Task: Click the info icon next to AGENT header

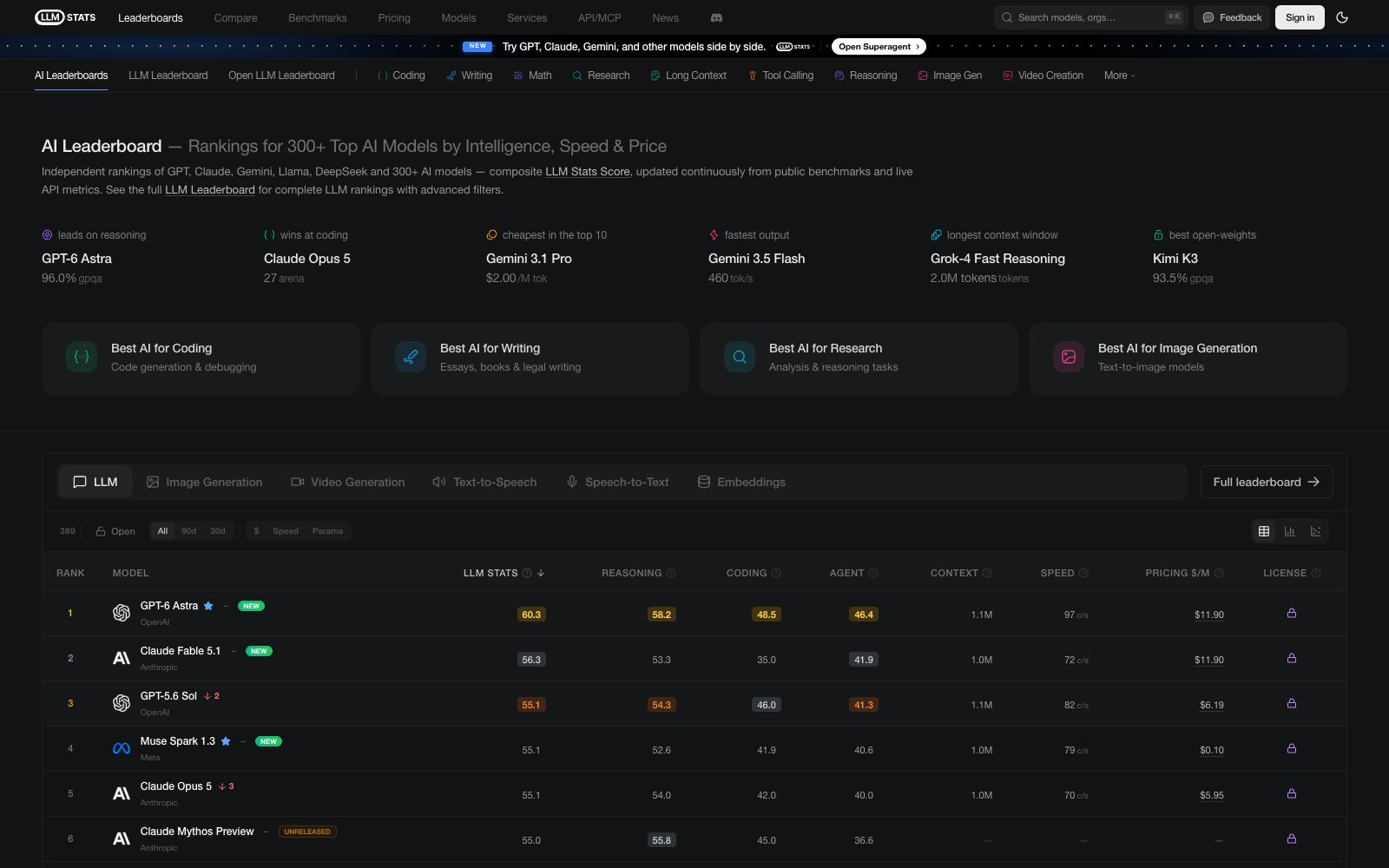Action: coord(873,573)
